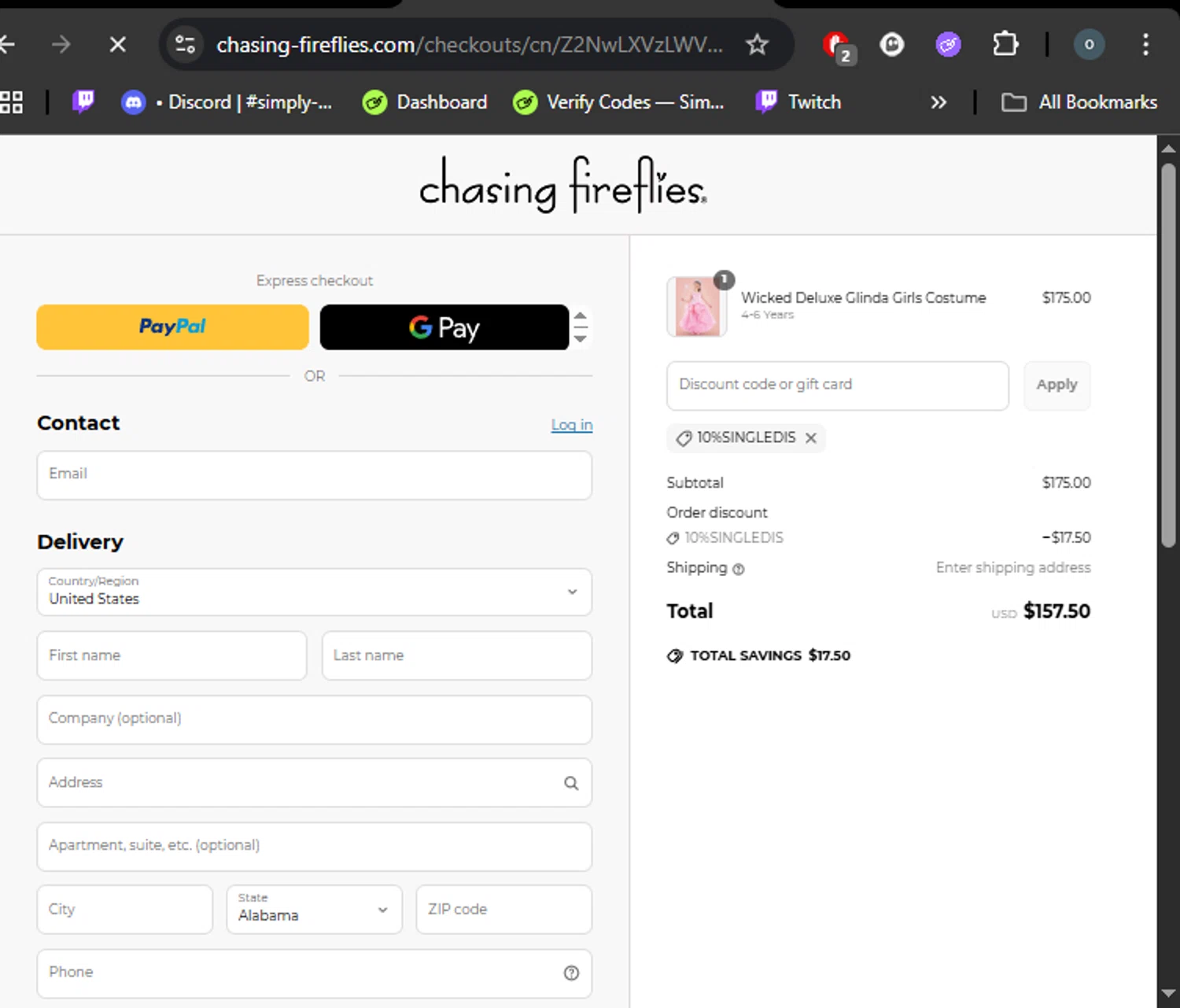1180x1008 pixels.
Task: Click the Subtotal $175.00 value
Action: pos(1066,482)
